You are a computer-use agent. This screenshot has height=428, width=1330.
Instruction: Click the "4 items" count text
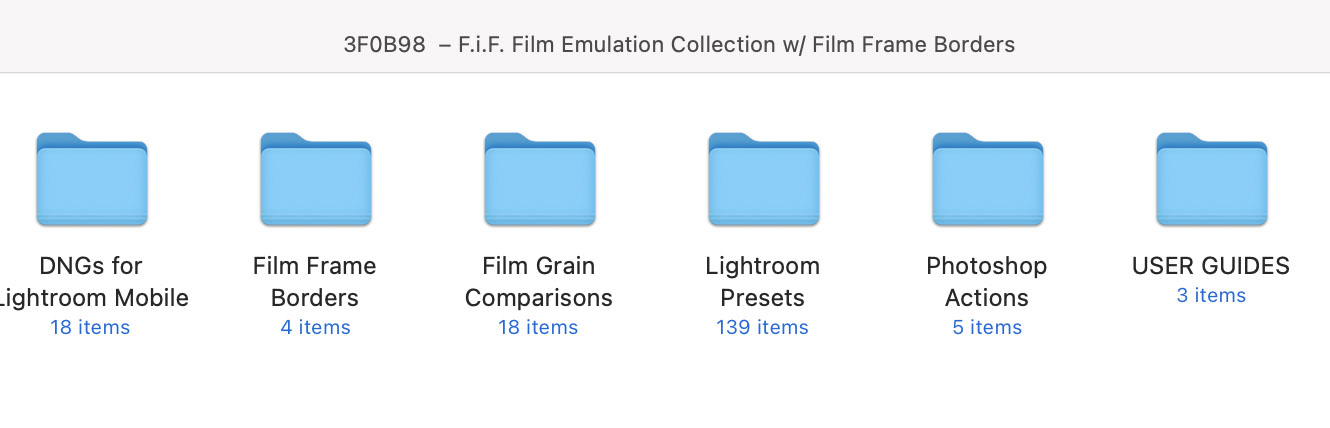[315, 327]
